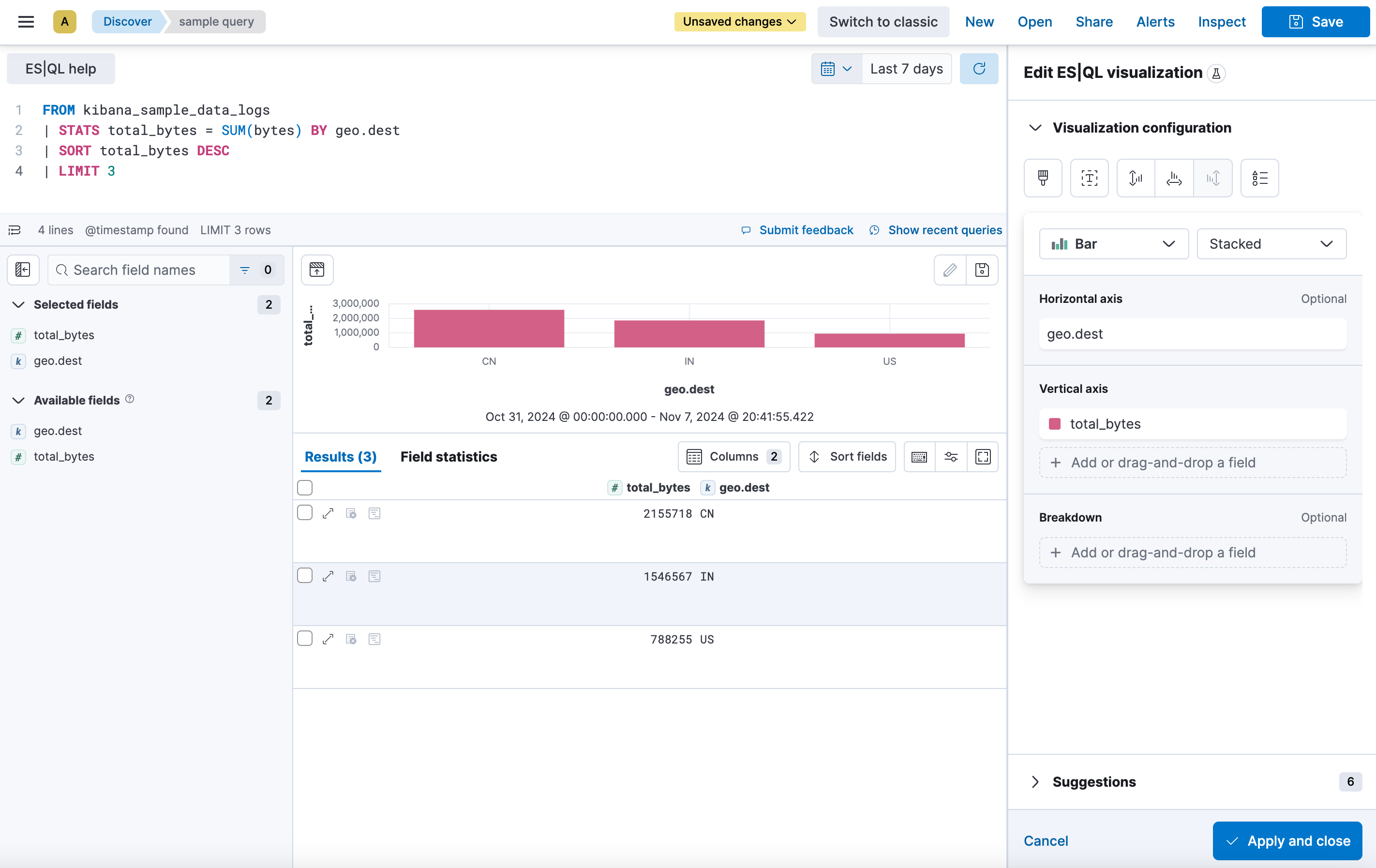Open the titles and text settings icon
Viewport: 1376px width, 868px height.
point(1089,178)
